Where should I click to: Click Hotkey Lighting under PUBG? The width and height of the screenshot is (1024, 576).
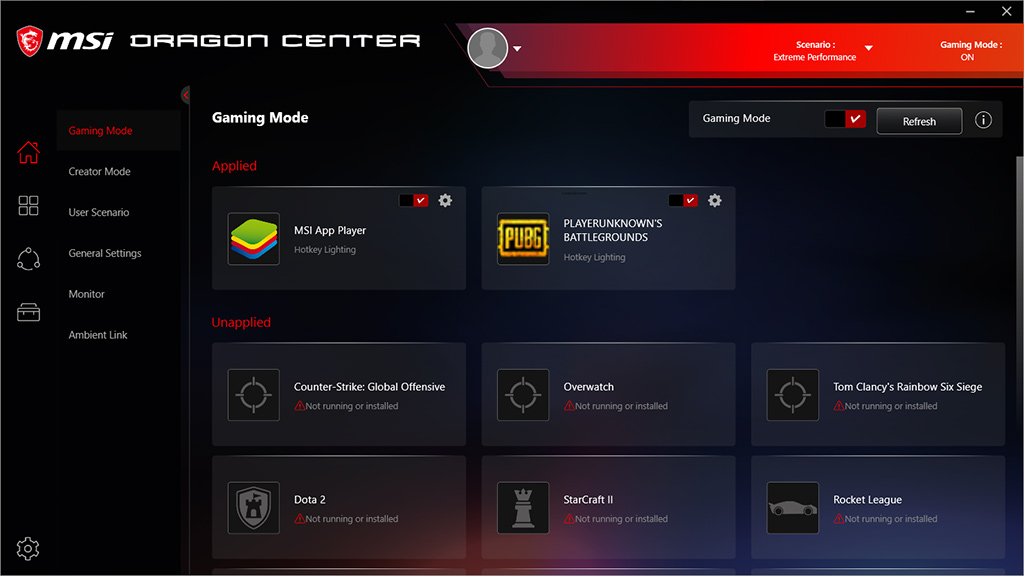[594, 257]
